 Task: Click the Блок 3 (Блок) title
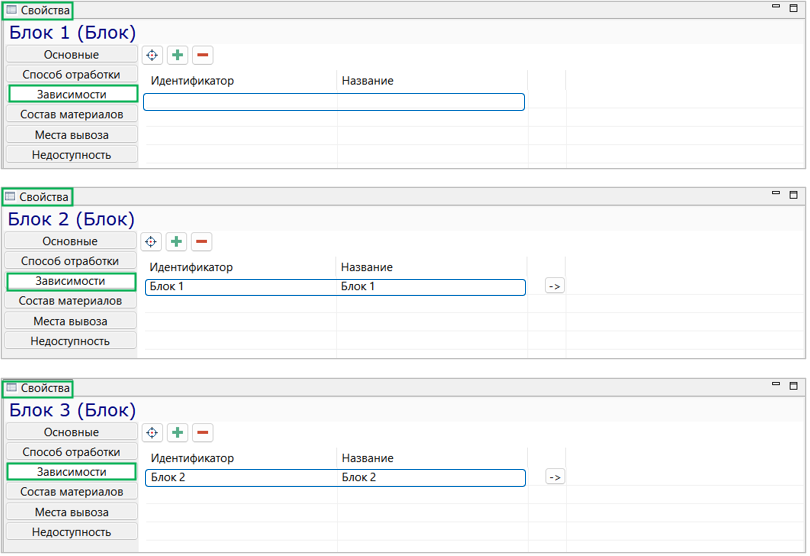pyautogui.click(x=72, y=410)
